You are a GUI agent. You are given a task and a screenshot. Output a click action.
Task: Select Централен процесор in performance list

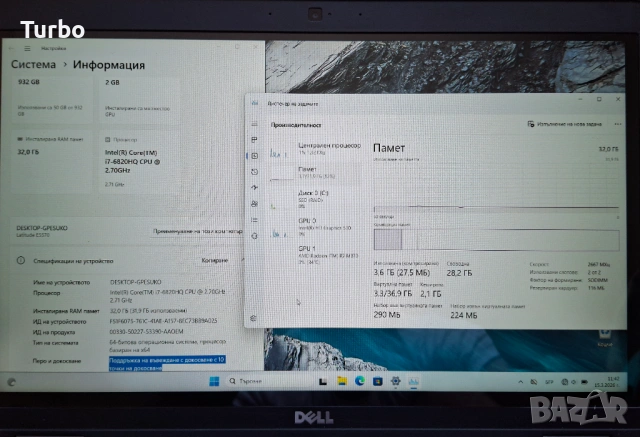click(316, 149)
